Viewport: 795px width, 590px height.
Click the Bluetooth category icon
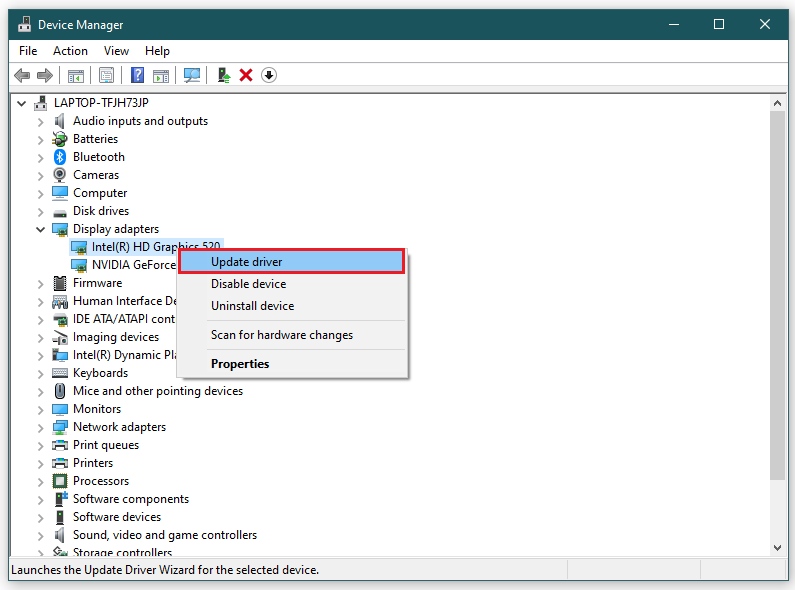(x=60, y=157)
